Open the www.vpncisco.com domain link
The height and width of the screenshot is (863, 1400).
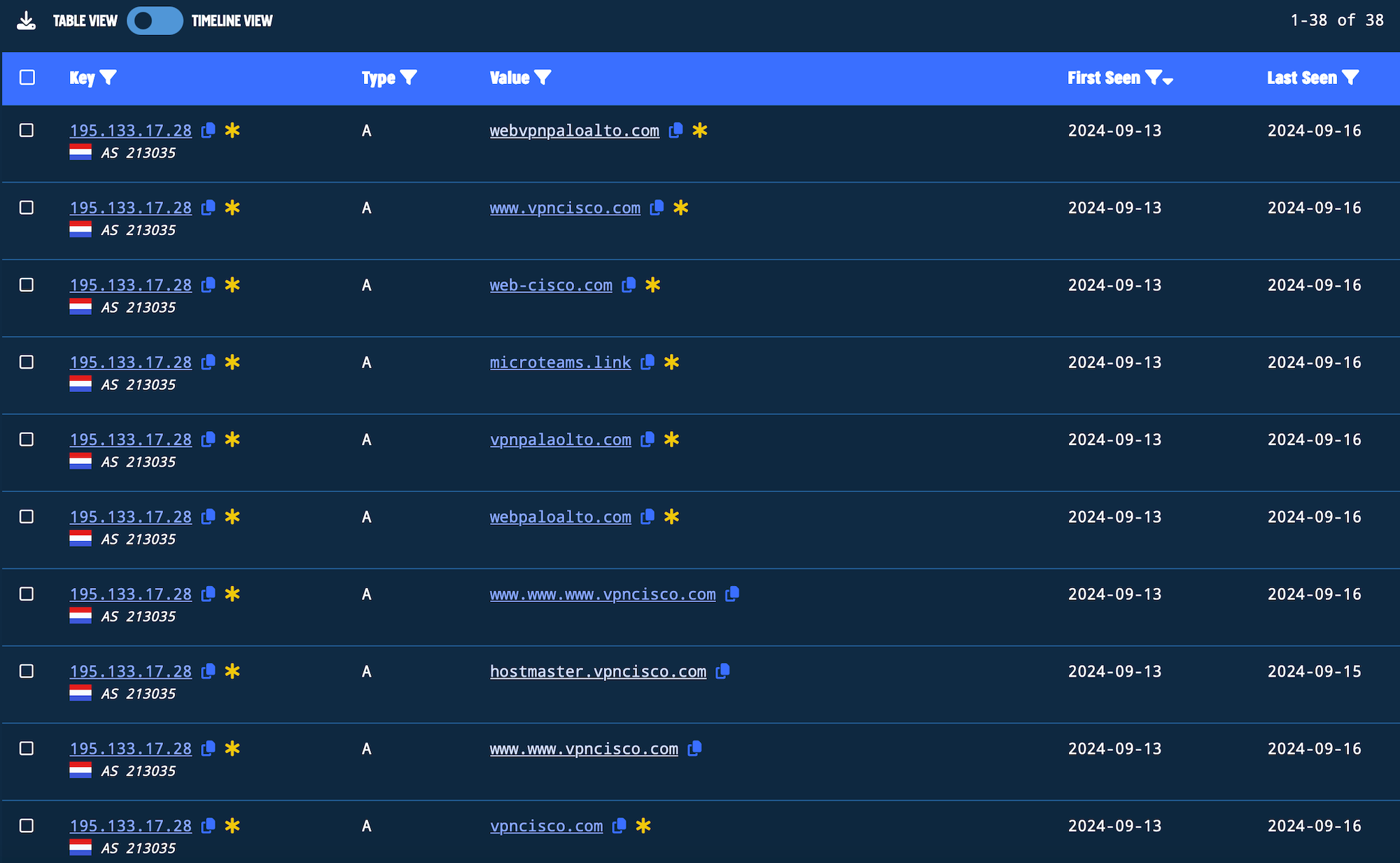tap(565, 208)
